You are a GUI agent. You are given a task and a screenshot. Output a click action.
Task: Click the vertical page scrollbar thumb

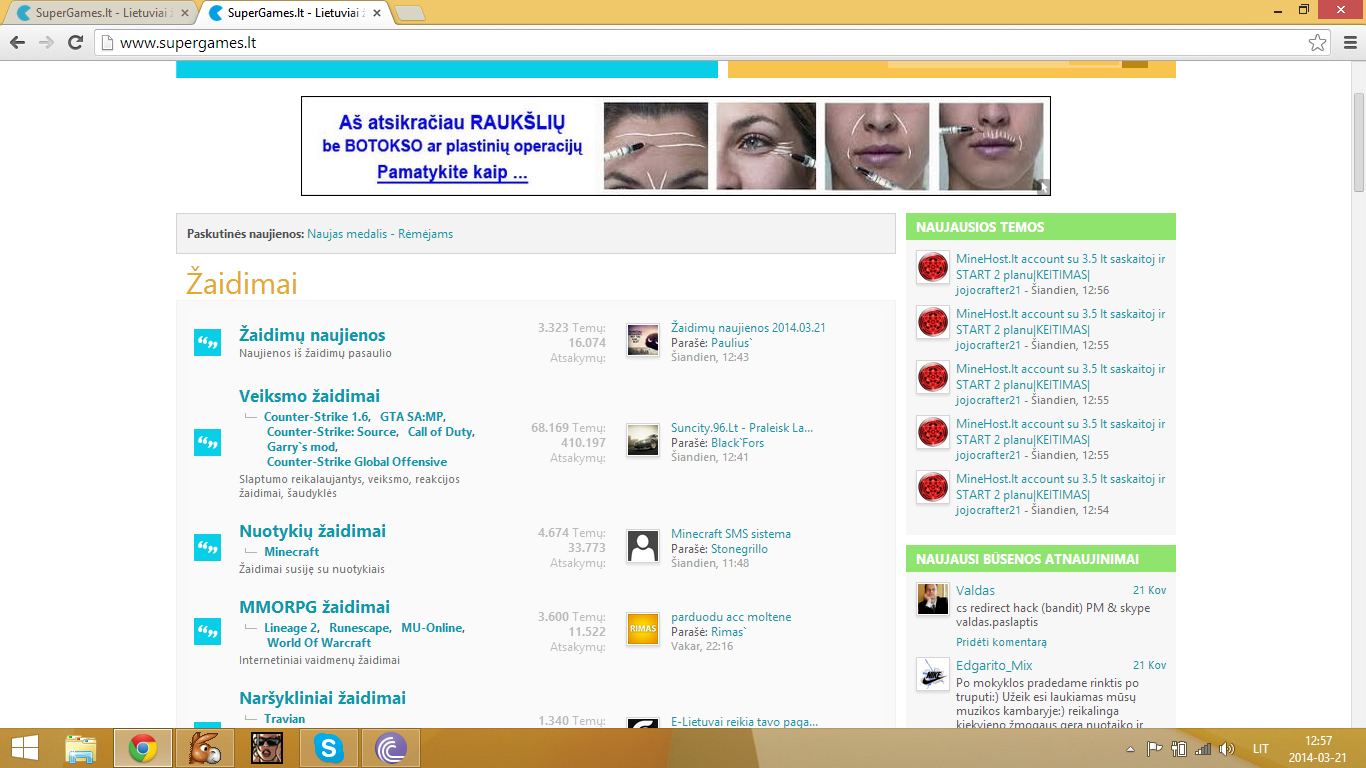[x=1359, y=143]
